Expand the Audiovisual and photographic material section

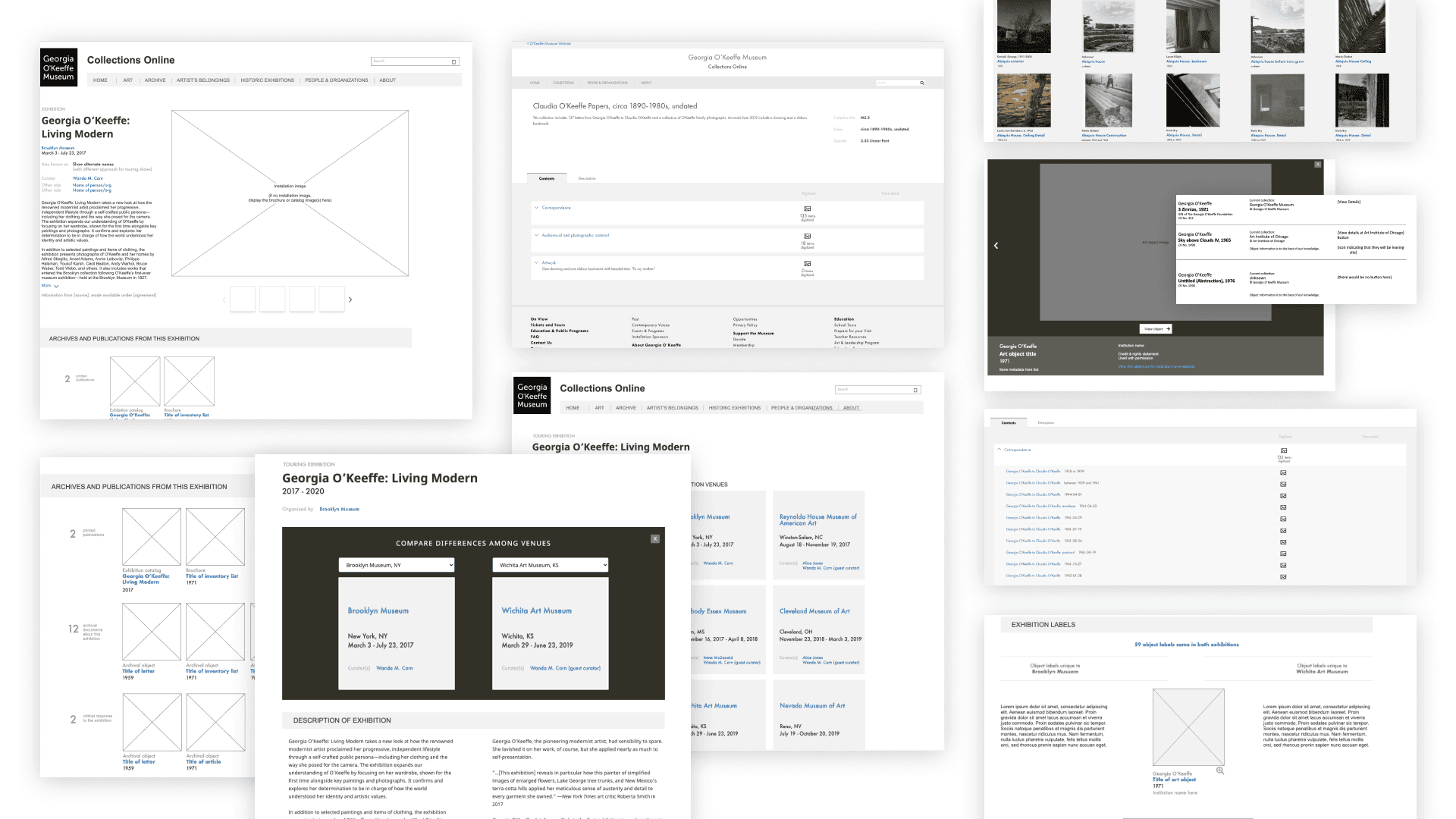(536, 235)
